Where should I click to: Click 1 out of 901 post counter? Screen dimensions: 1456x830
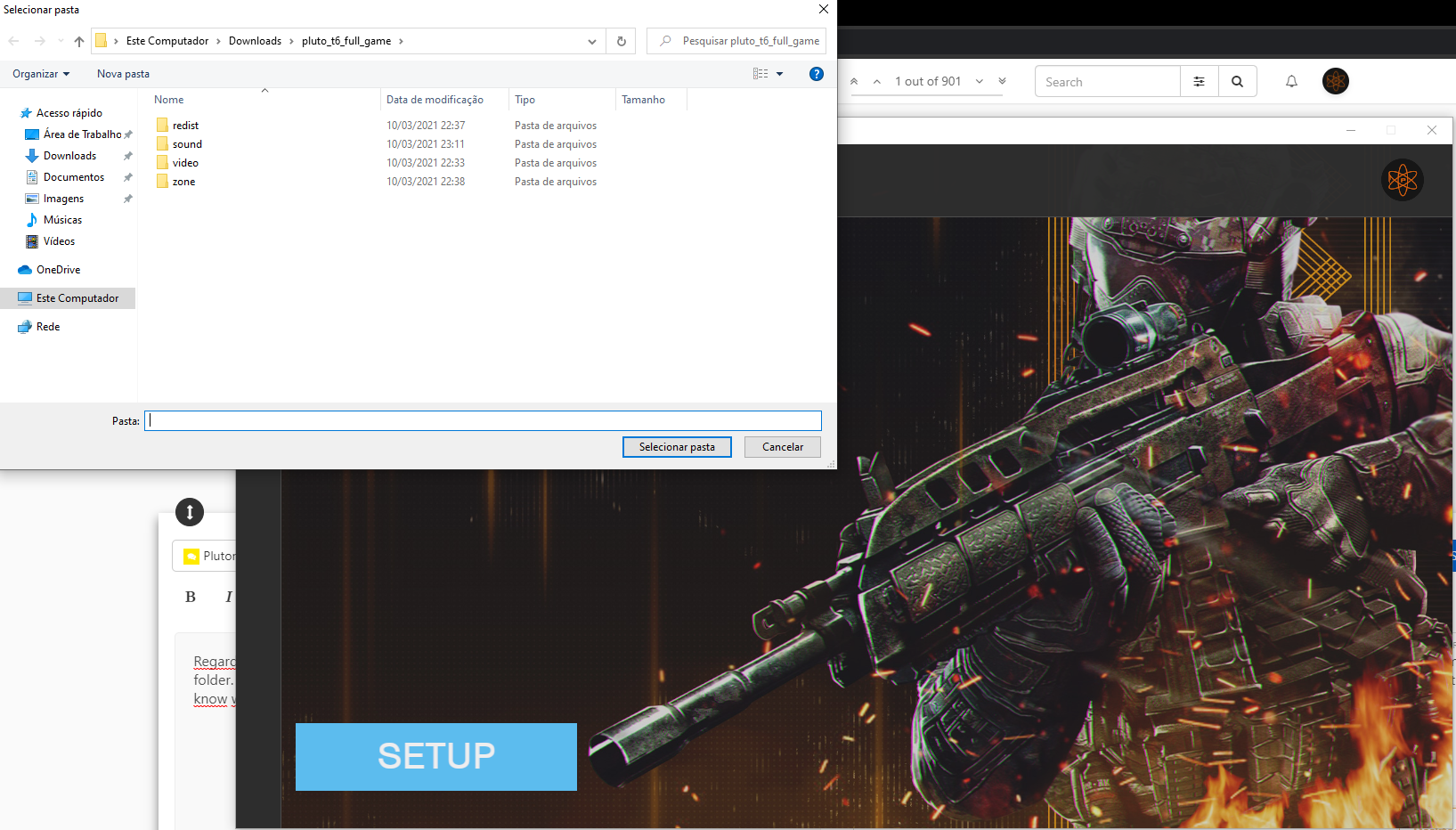(928, 81)
